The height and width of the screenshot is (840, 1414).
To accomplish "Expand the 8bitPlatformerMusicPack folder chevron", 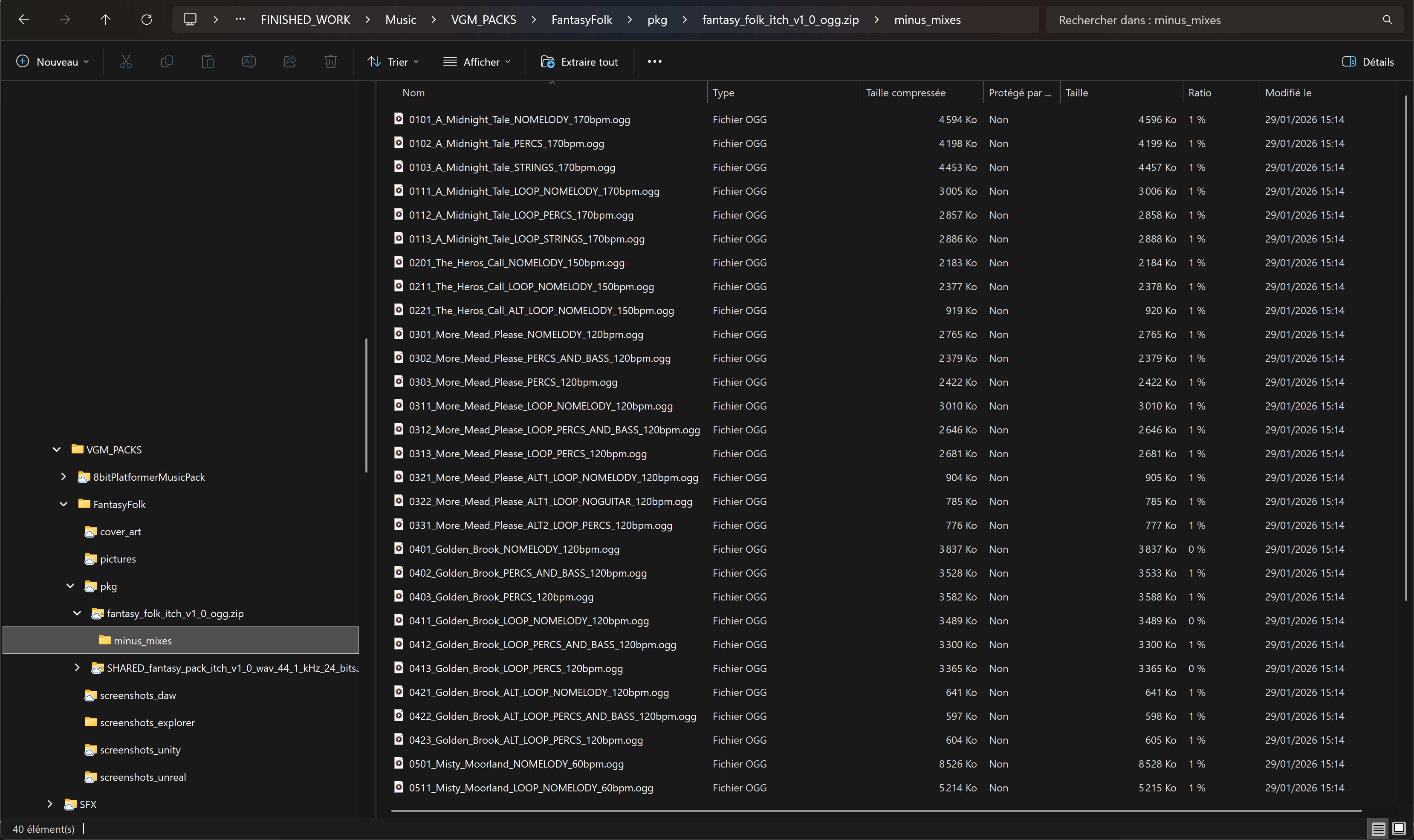I will point(64,476).
